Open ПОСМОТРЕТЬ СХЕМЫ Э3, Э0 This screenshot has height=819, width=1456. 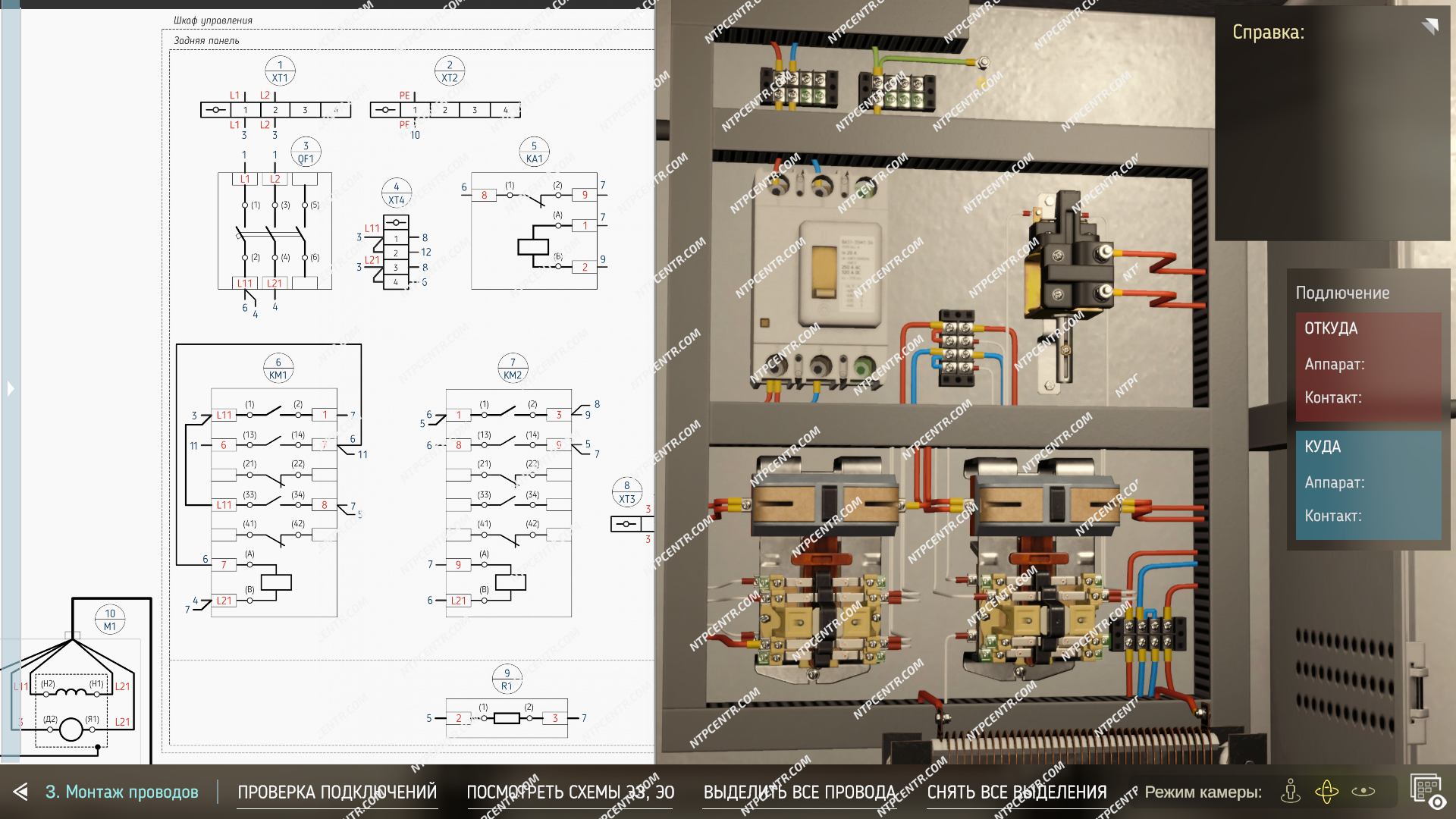(x=570, y=792)
